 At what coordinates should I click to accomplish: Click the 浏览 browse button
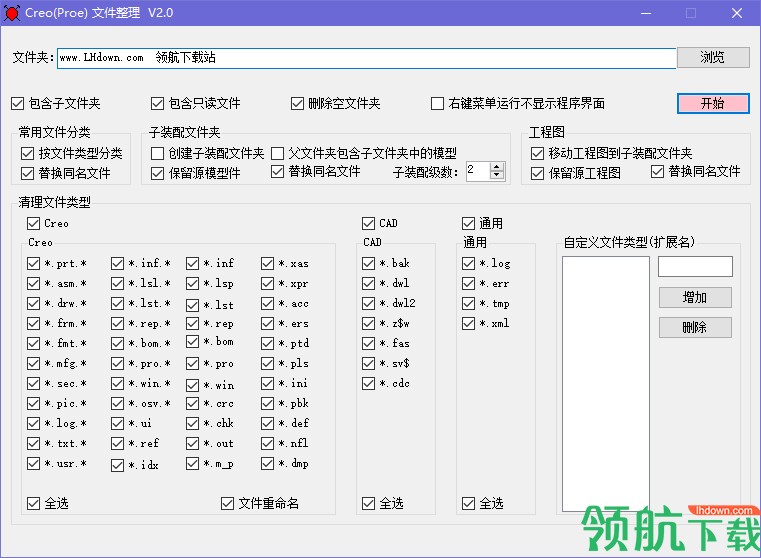tap(713, 57)
